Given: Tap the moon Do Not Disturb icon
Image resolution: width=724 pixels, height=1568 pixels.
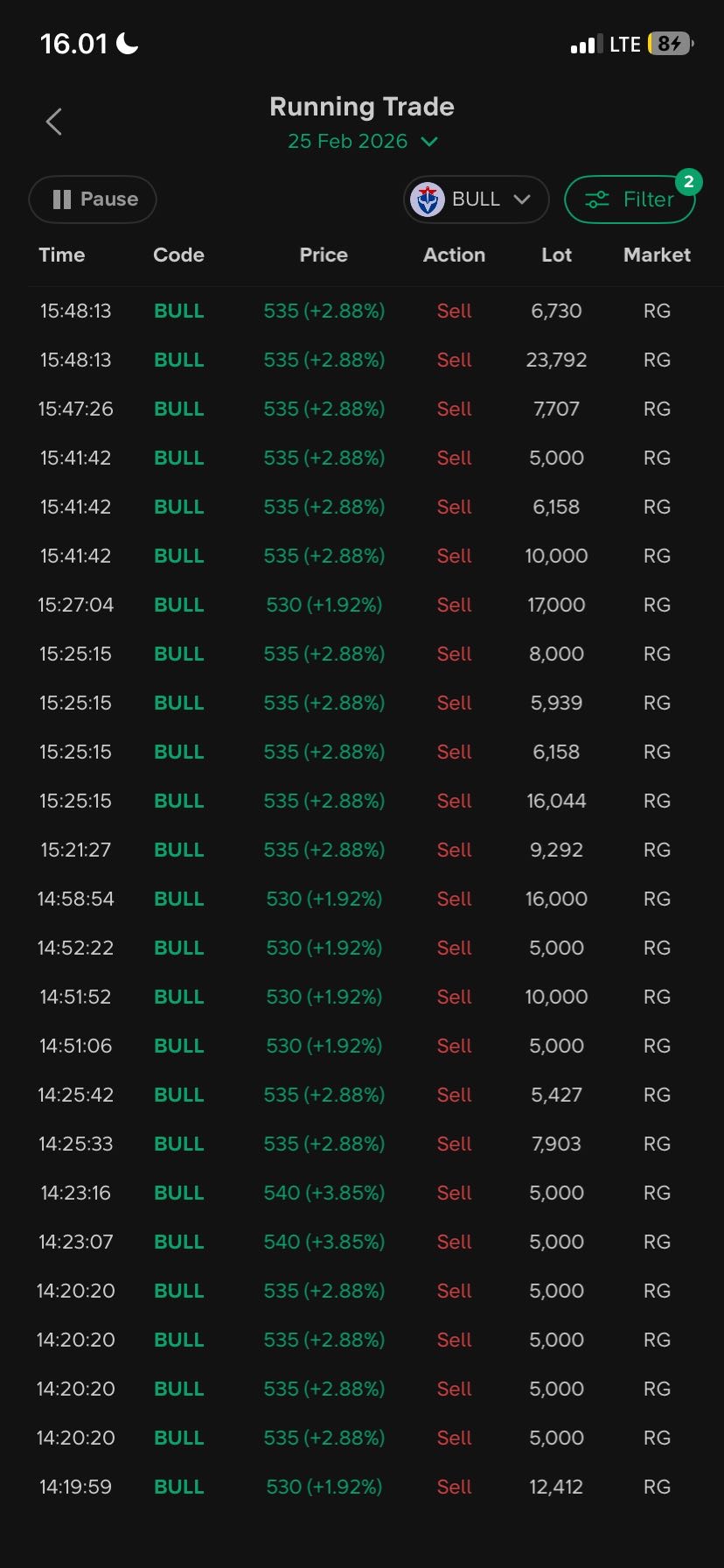Looking at the screenshot, I should (x=128, y=43).
